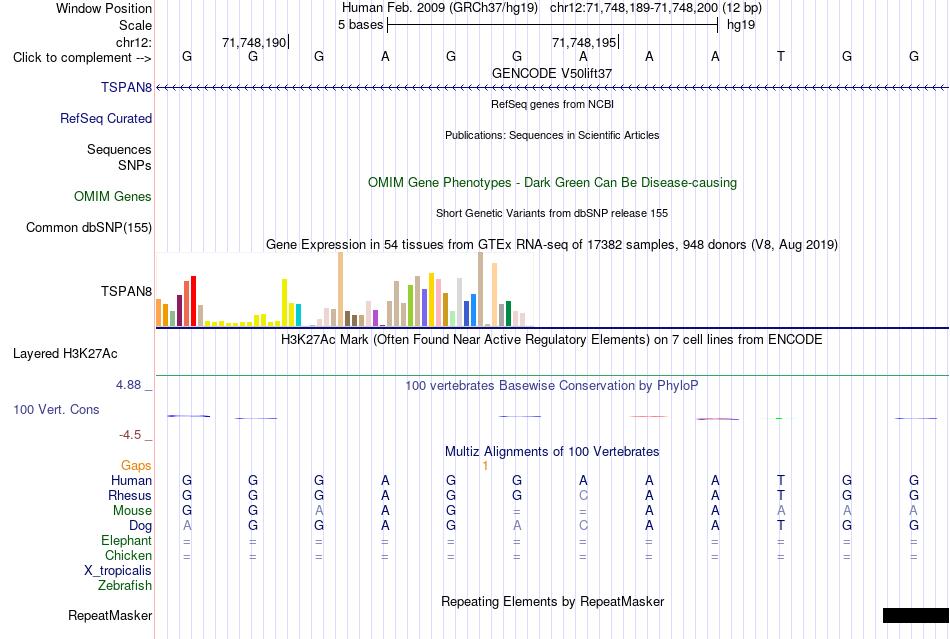The width and height of the screenshot is (950, 639).
Task: Click the green conservation mark under T
Action: [779, 418]
